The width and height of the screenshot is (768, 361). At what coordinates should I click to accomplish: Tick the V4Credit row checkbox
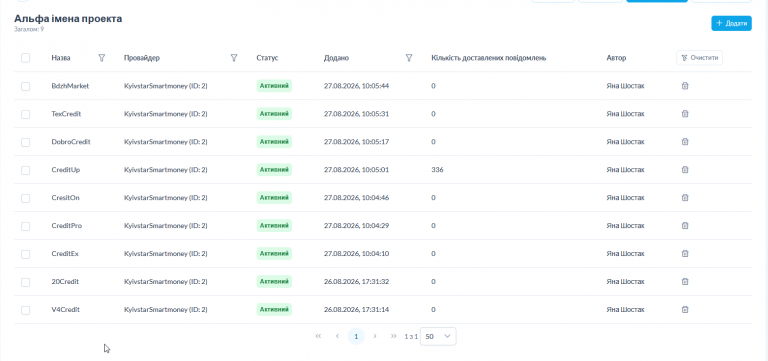pyautogui.click(x=25, y=310)
